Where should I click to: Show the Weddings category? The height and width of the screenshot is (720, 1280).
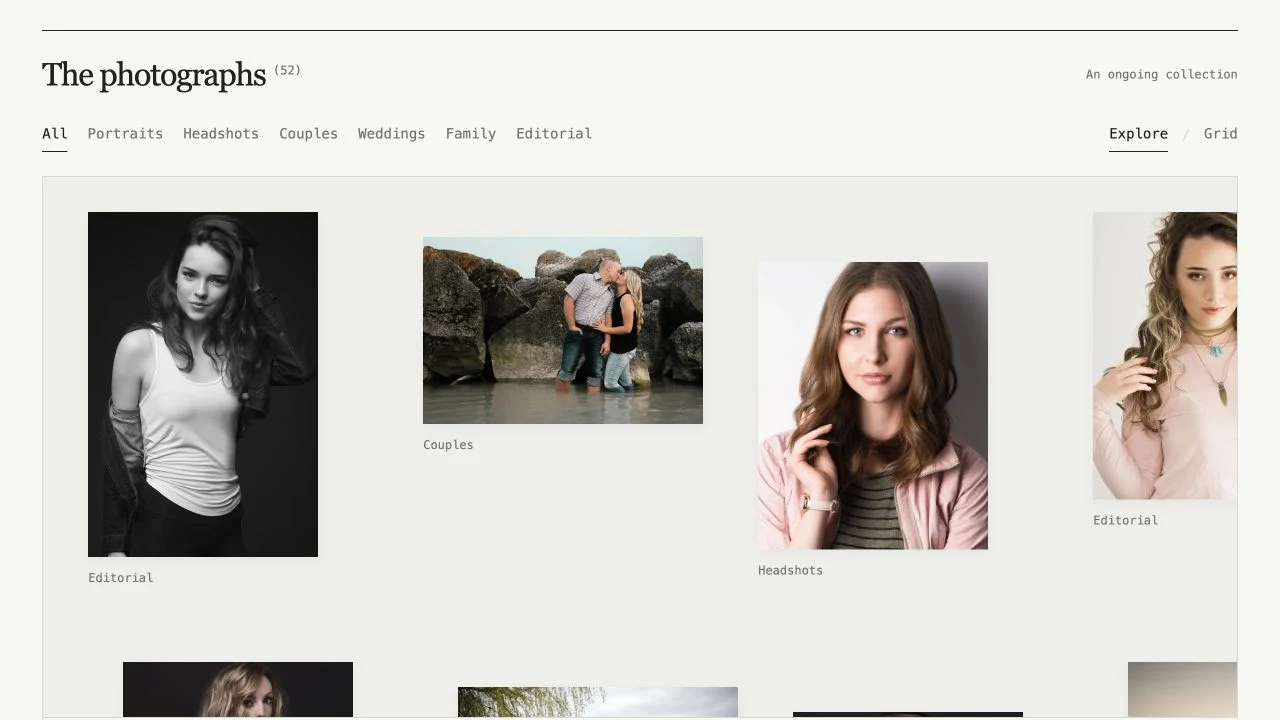[x=391, y=134]
